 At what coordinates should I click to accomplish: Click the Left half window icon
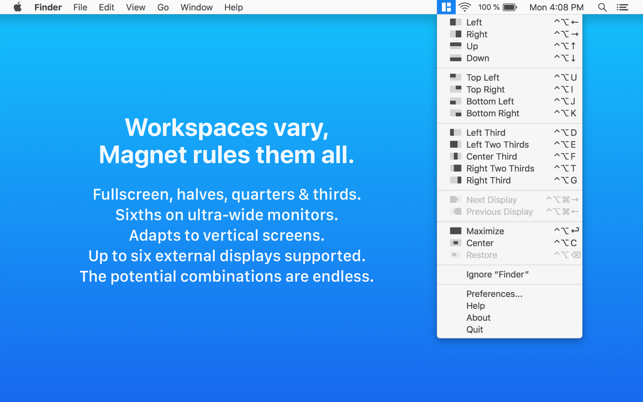pyautogui.click(x=455, y=22)
